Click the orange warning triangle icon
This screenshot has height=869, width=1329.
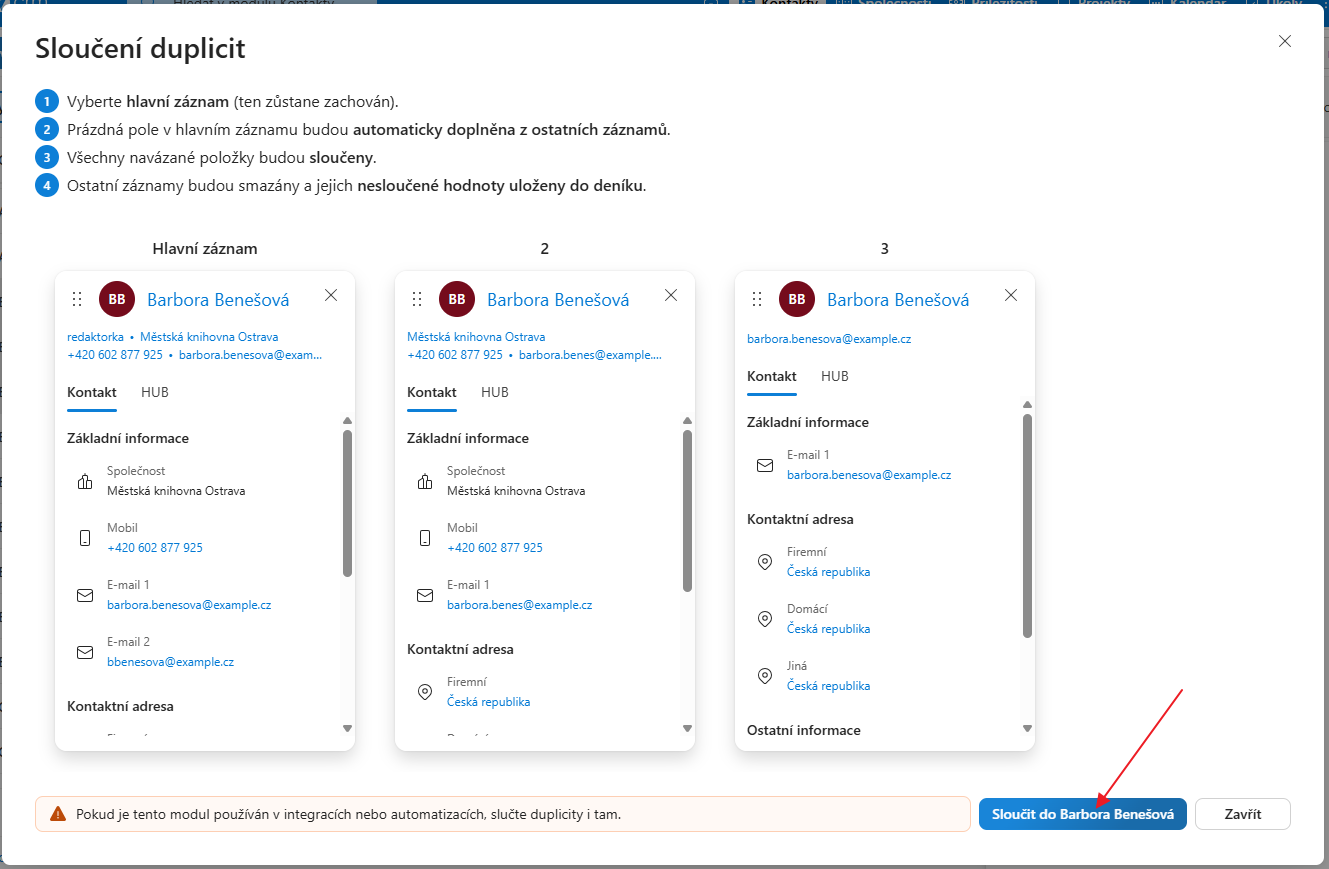(58, 814)
